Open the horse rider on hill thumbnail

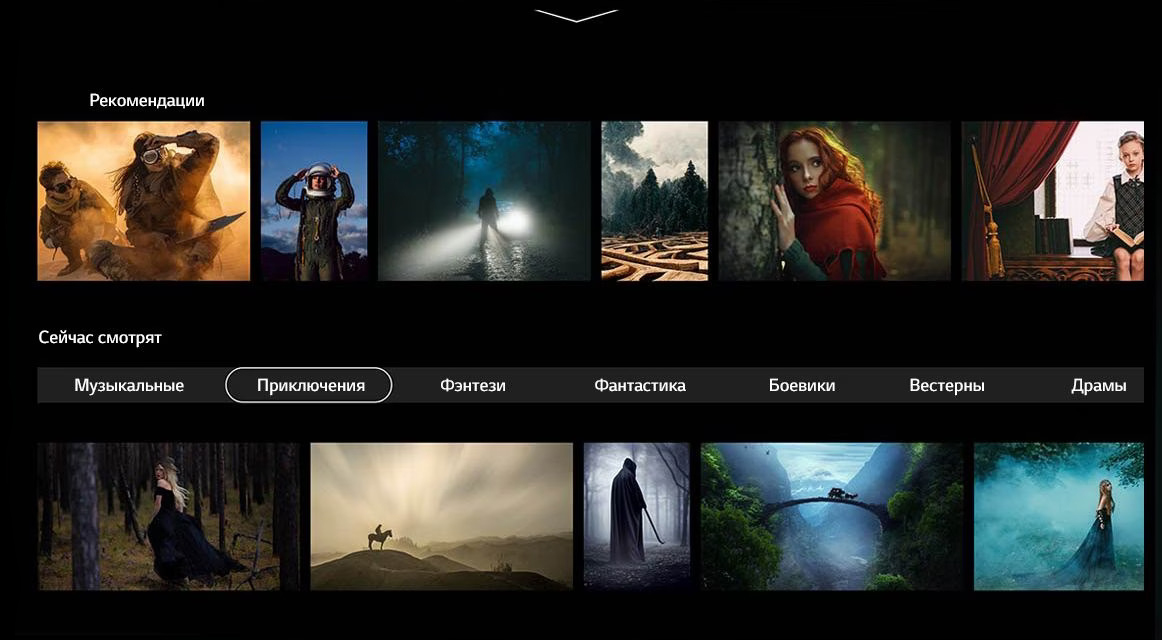click(441, 516)
